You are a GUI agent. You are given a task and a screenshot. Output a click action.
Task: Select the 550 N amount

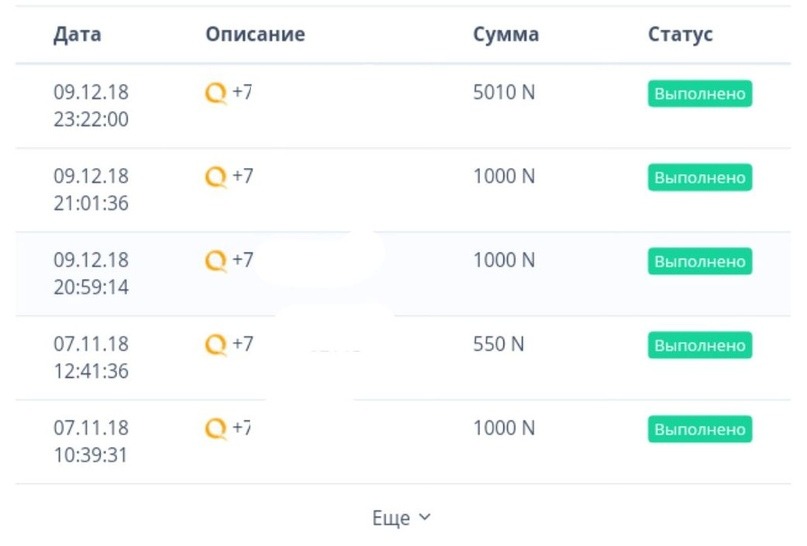(498, 345)
